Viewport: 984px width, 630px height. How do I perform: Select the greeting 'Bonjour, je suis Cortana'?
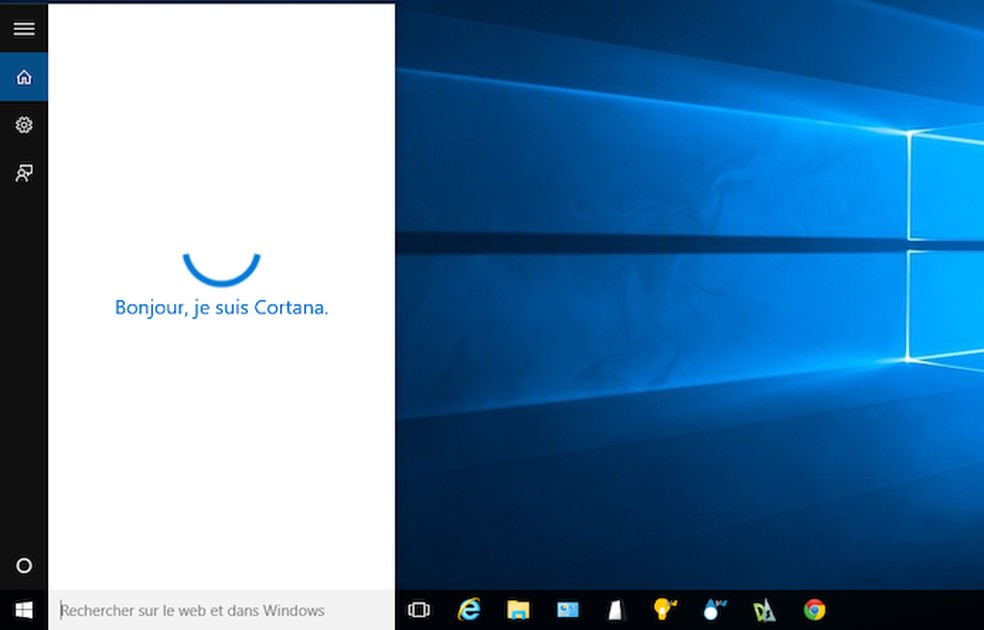(220, 307)
